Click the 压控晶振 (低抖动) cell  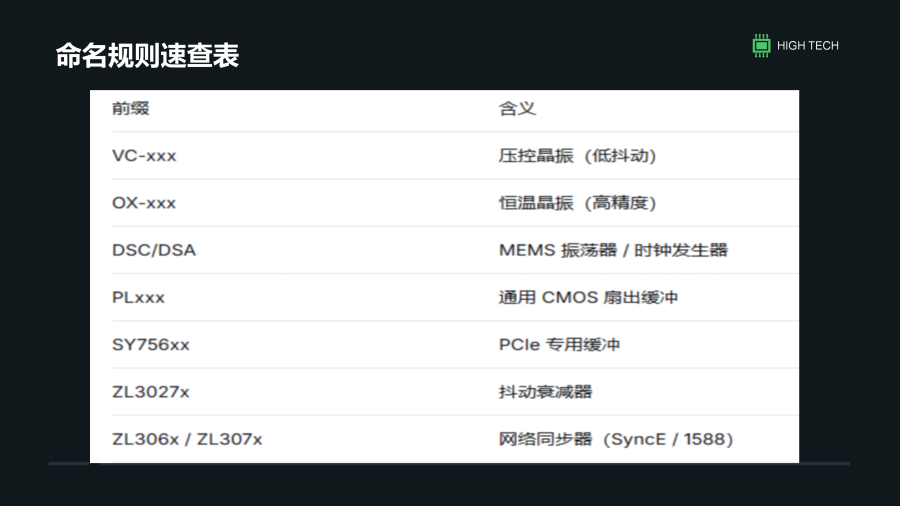tap(577, 156)
